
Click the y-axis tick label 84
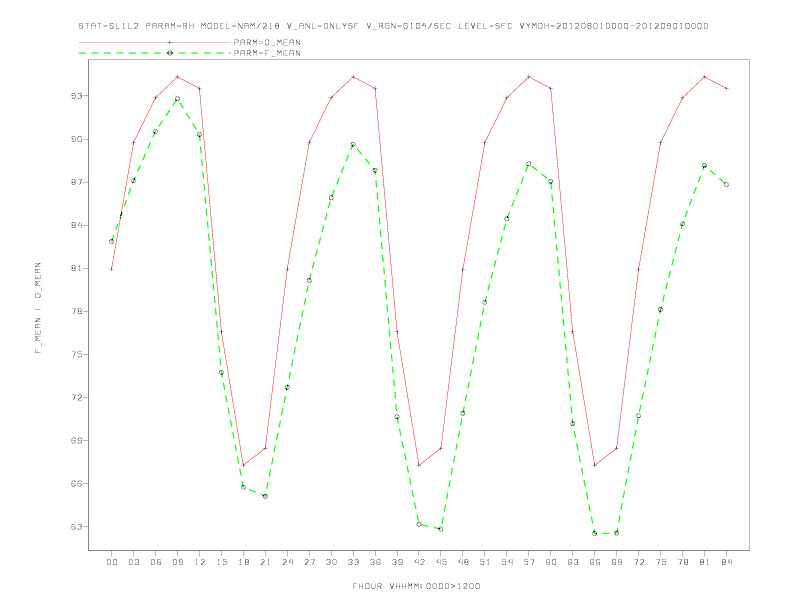[x=77, y=225]
